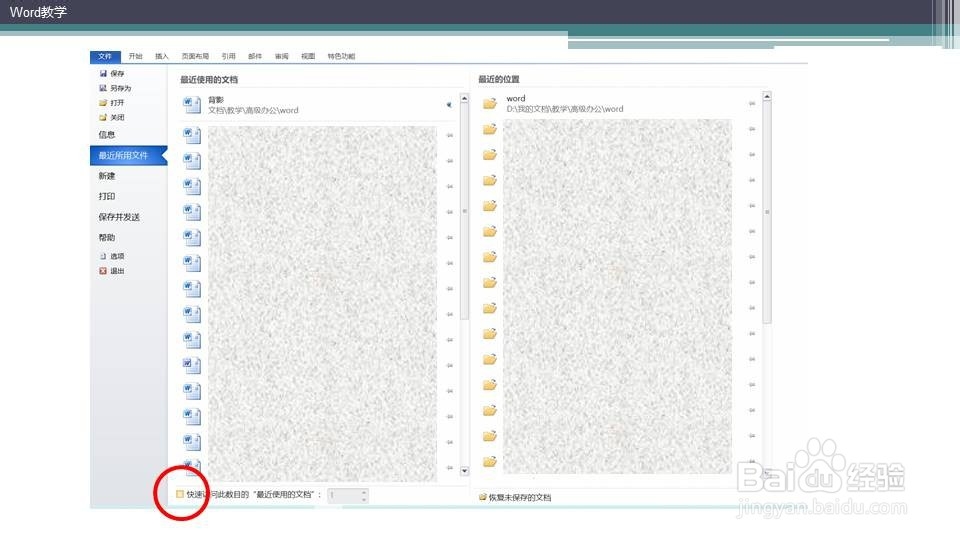Select 帮助 (Help) in the sidebar
Viewport: 960px width, 540px height.
point(107,238)
